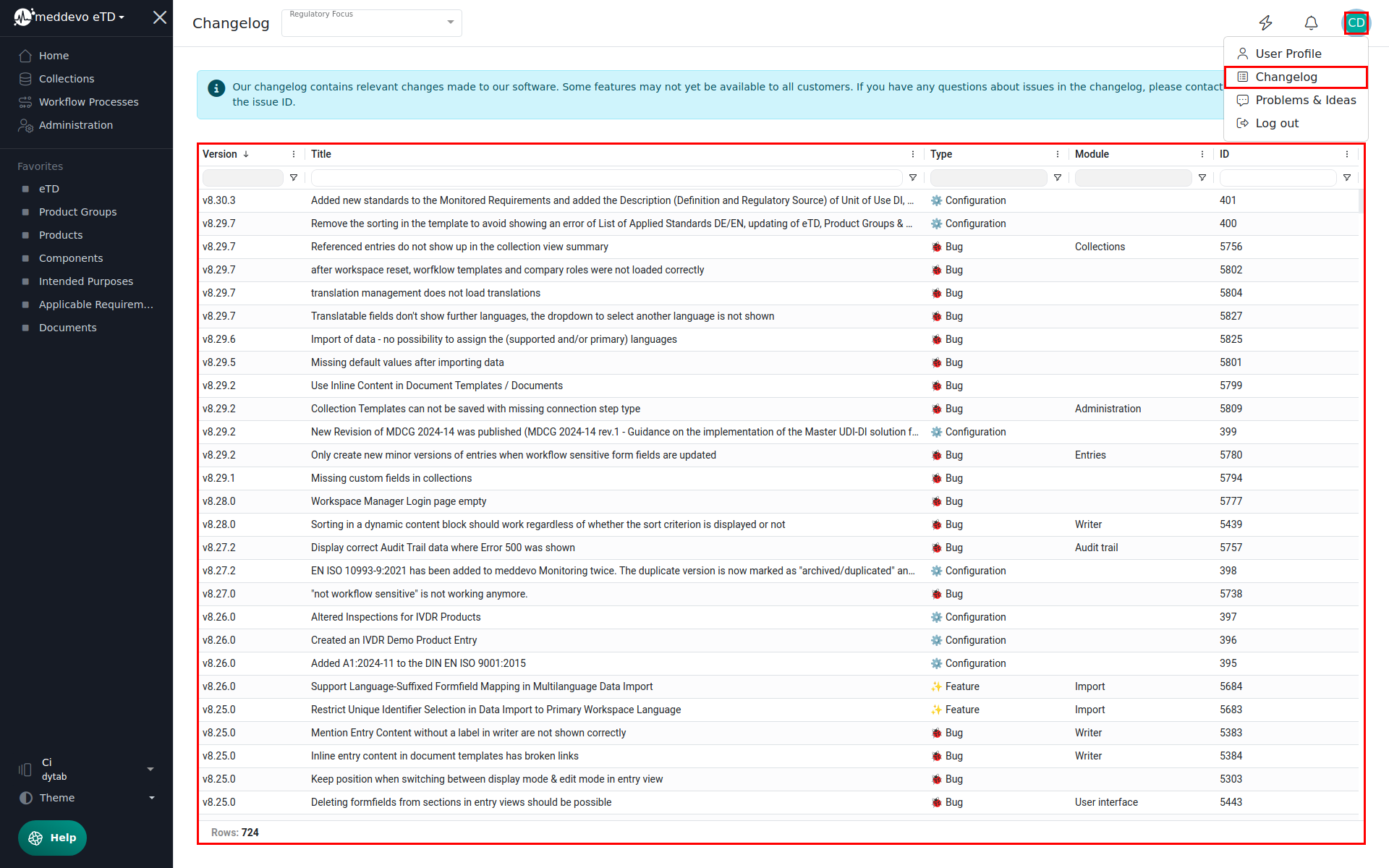Click the CD user avatar icon

click(x=1356, y=23)
